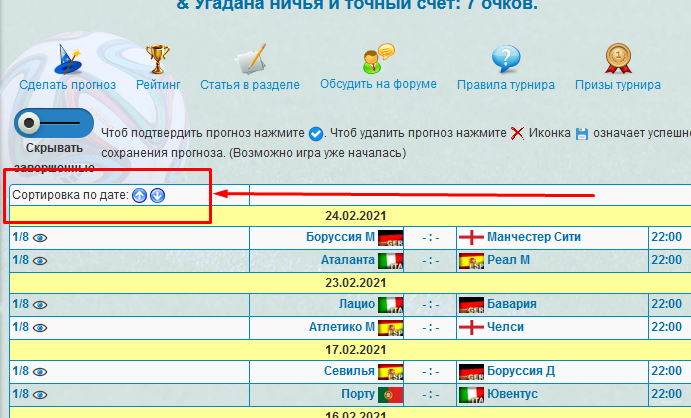Select team name Ювентус
Image resolution: width=691 pixels, height=418 pixels.
click(512, 394)
